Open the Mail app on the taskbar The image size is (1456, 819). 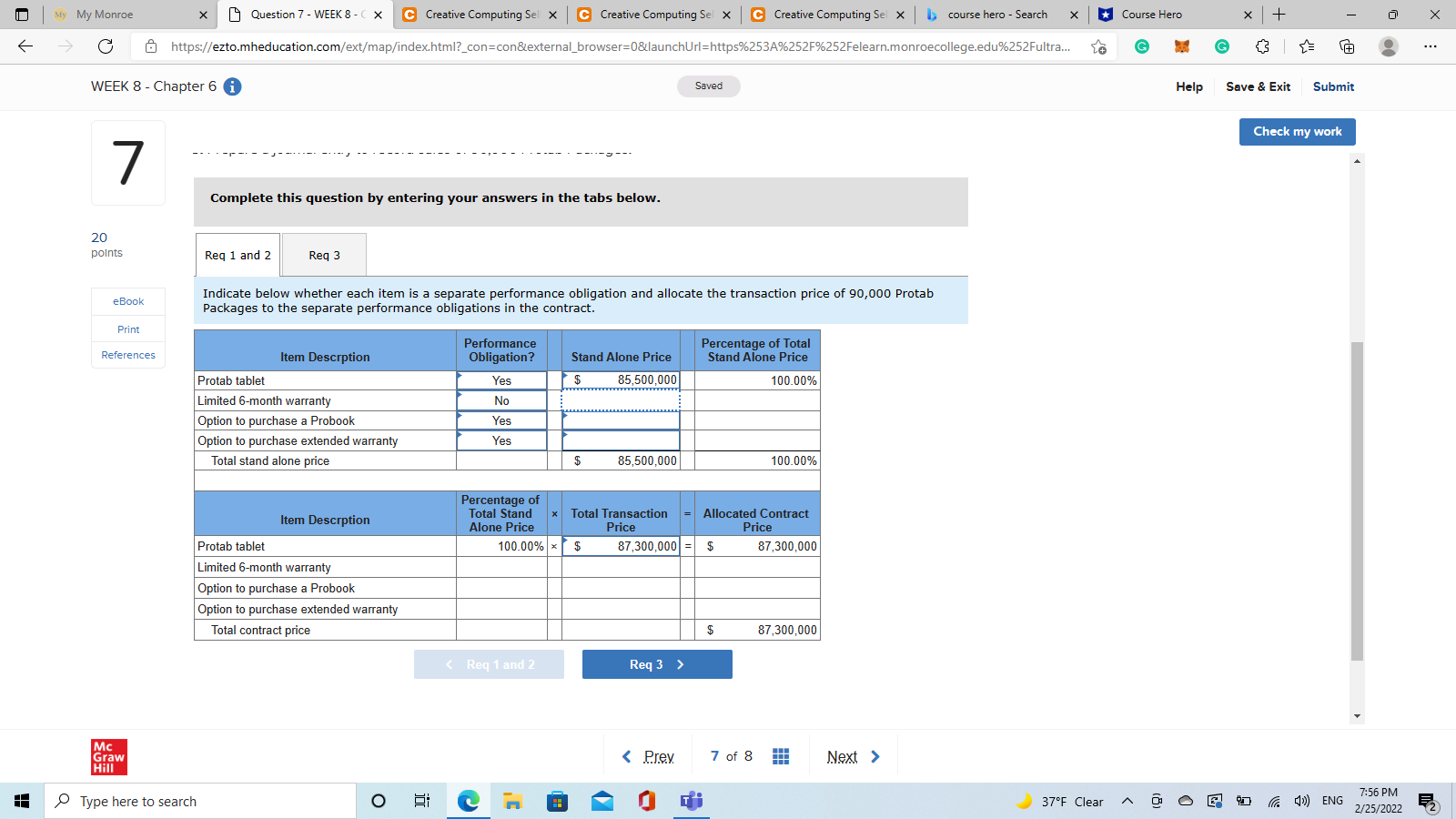(602, 801)
